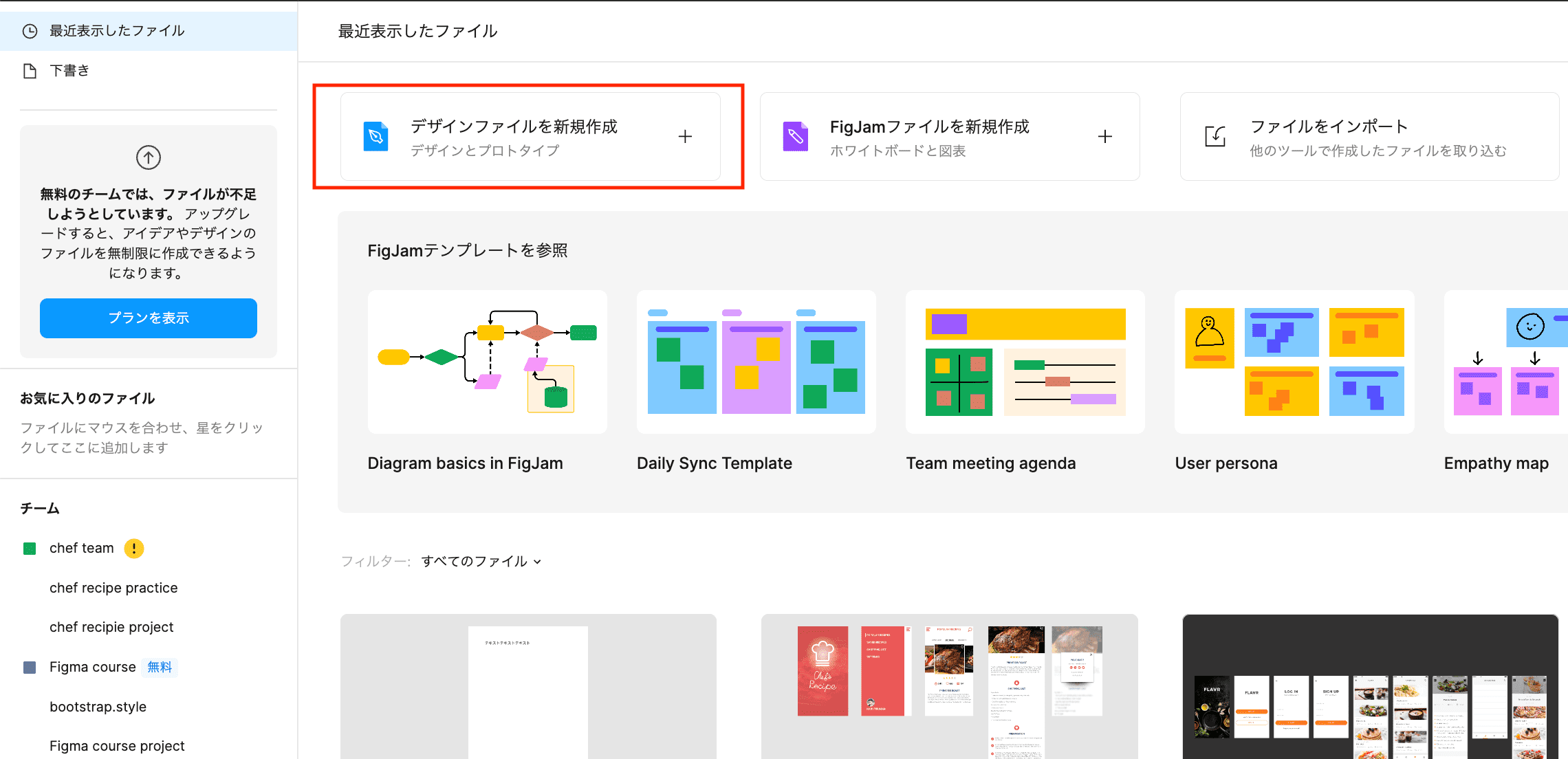The image size is (1568, 759).
Task: Click the plus icon on デザインファイルを新規作成
Action: (x=685, y=137)
